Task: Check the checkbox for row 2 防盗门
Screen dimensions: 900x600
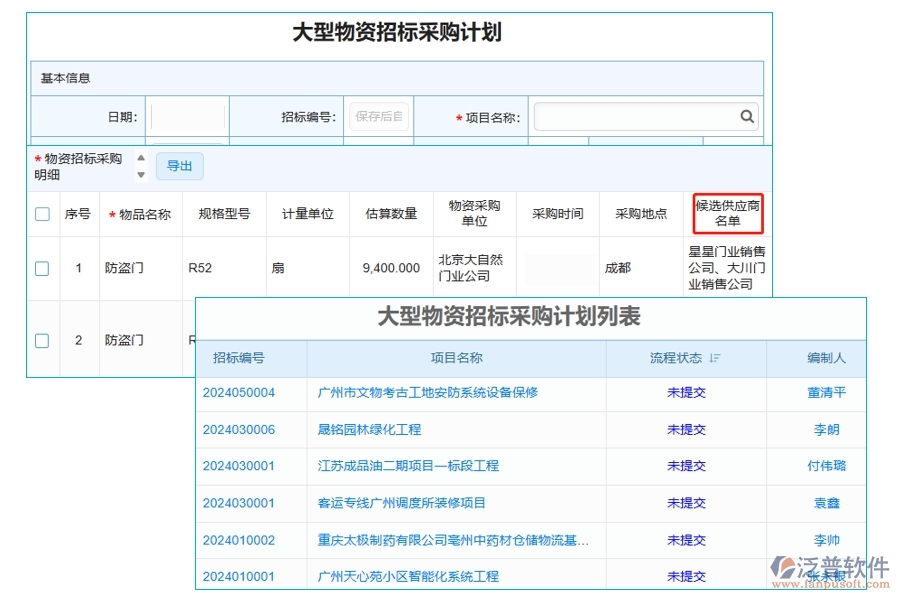Action: 42,340
